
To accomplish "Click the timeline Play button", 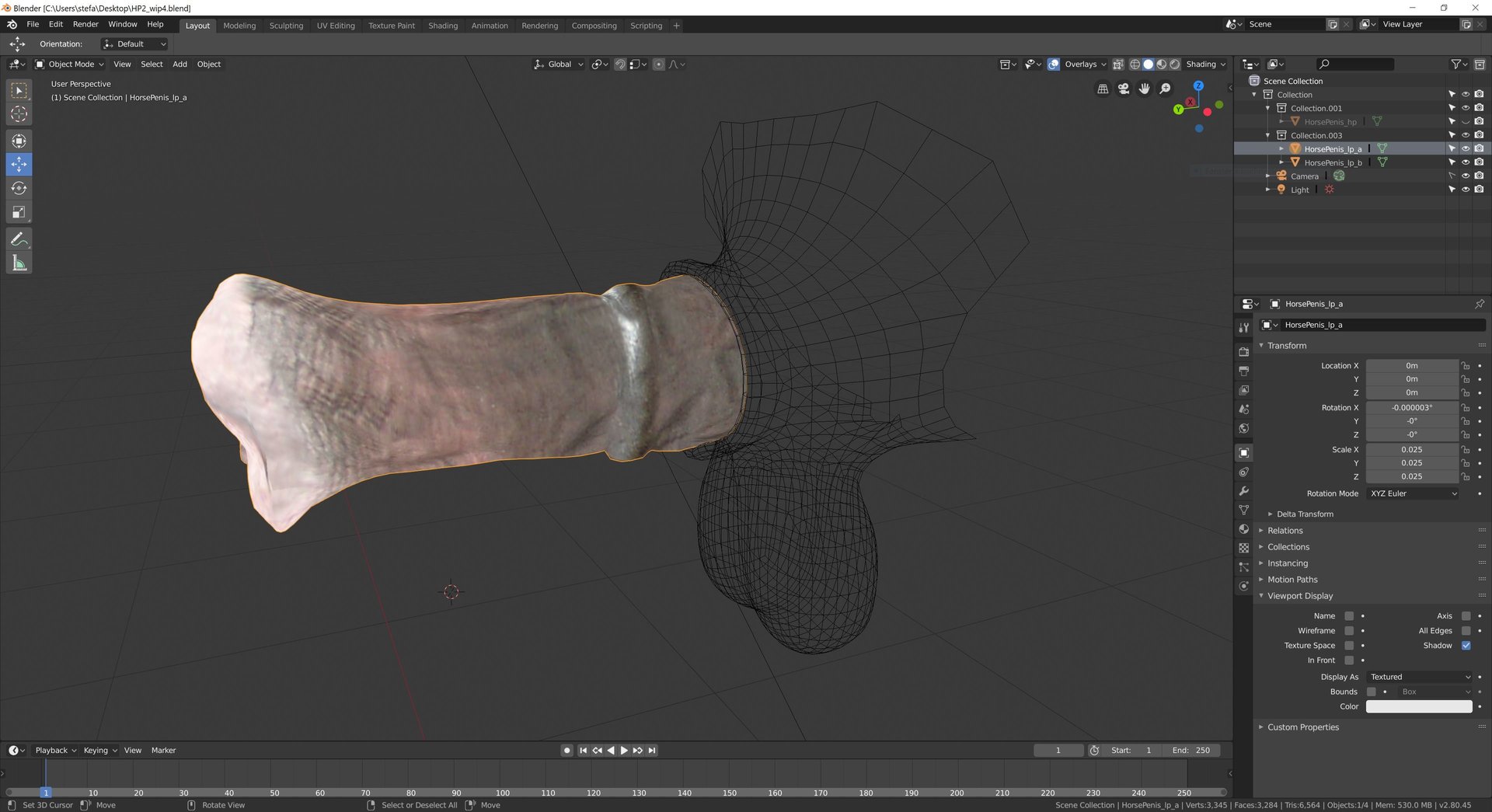I will pyautogui.click(x=624, y=751).
